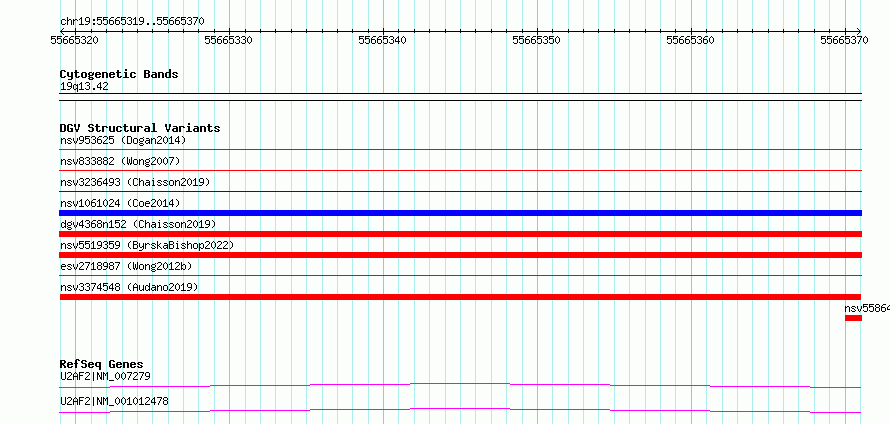The width and height of the screenshot is (890, 424).
Task: Open the RefSeq Genes track title
Action: pyautogui.click(x=102, y=364)
